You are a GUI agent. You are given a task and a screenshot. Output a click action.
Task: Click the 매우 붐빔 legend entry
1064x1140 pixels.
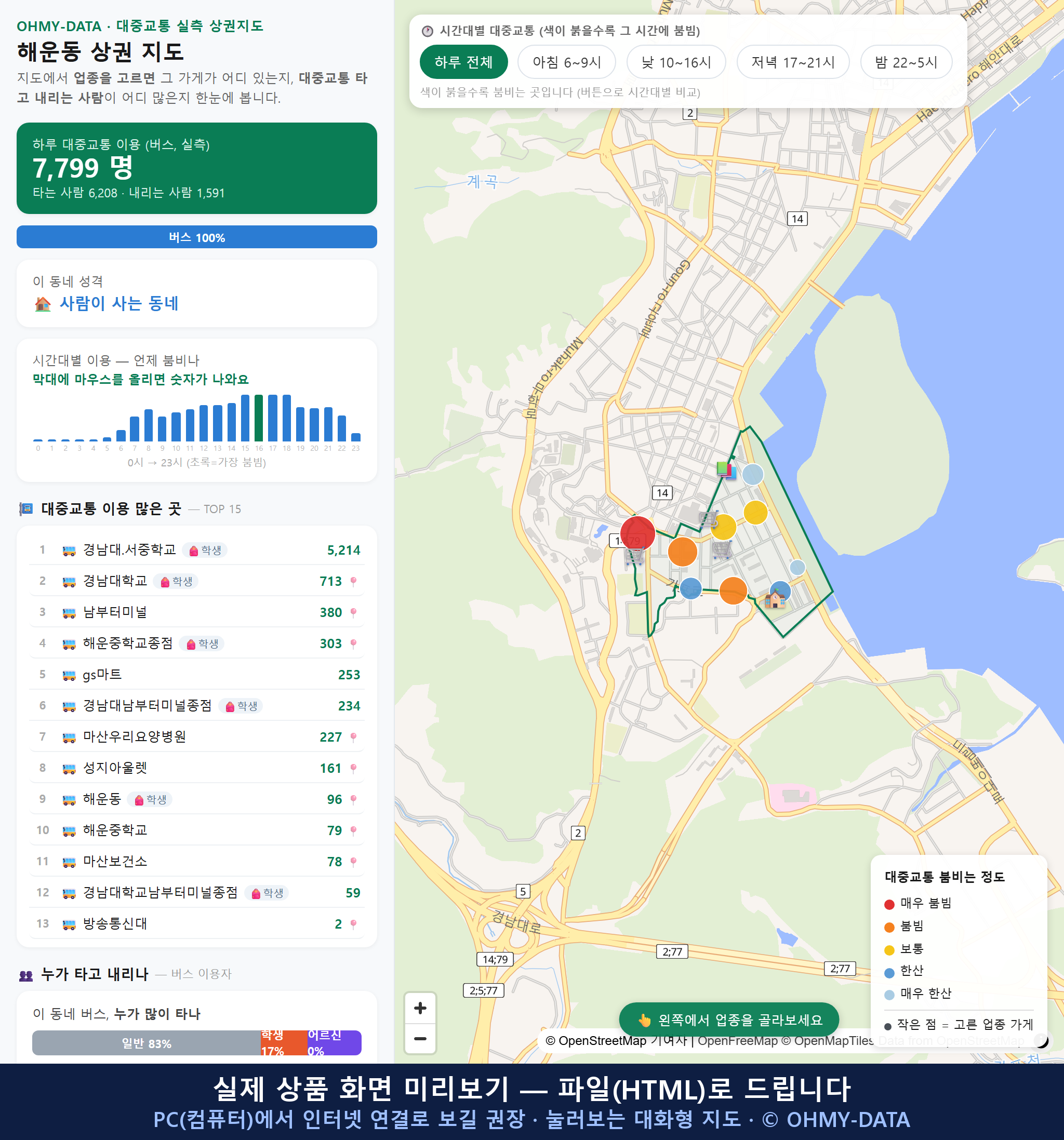(917, 903)
